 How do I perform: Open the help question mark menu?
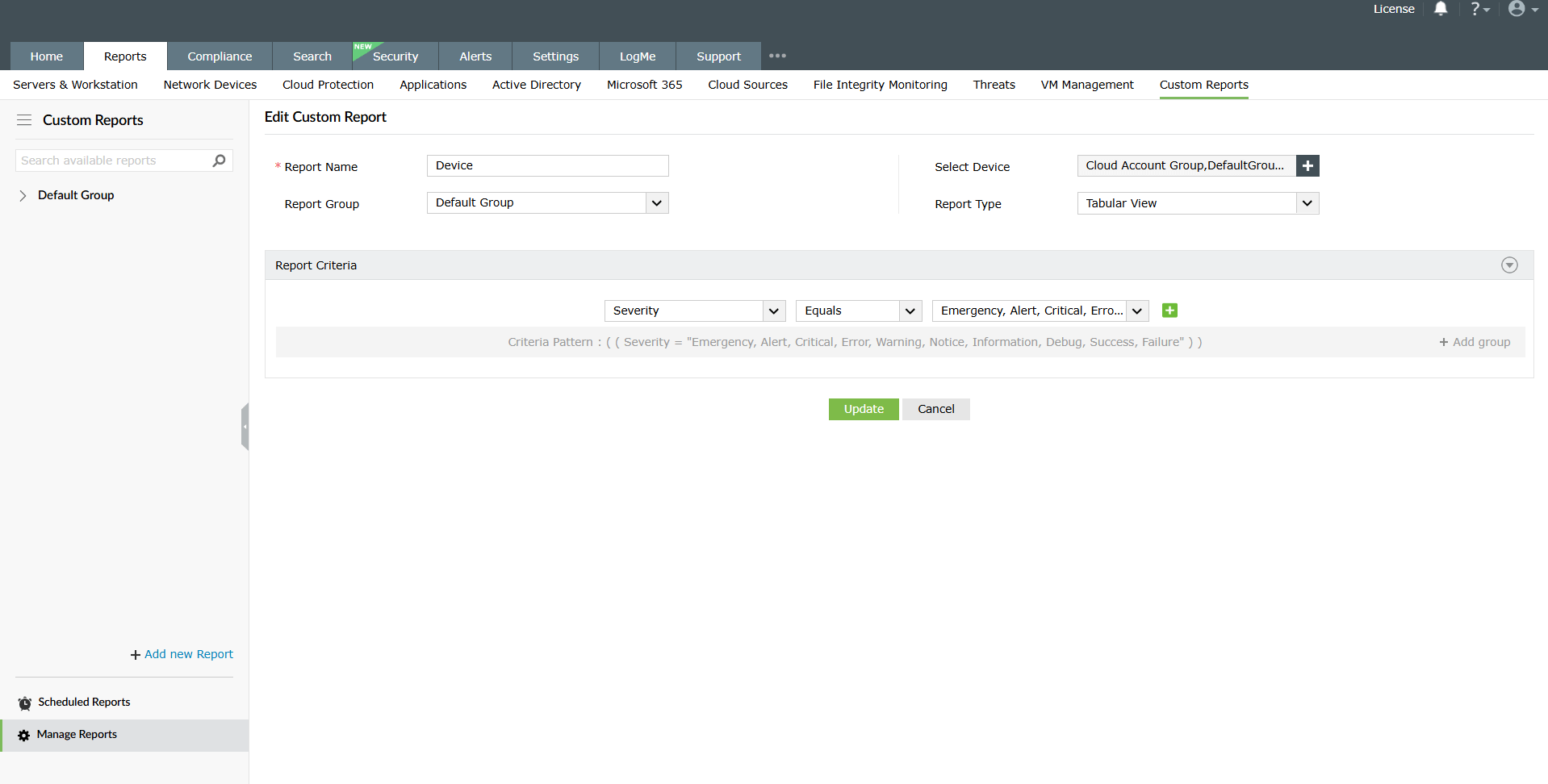pos(1479,9)
